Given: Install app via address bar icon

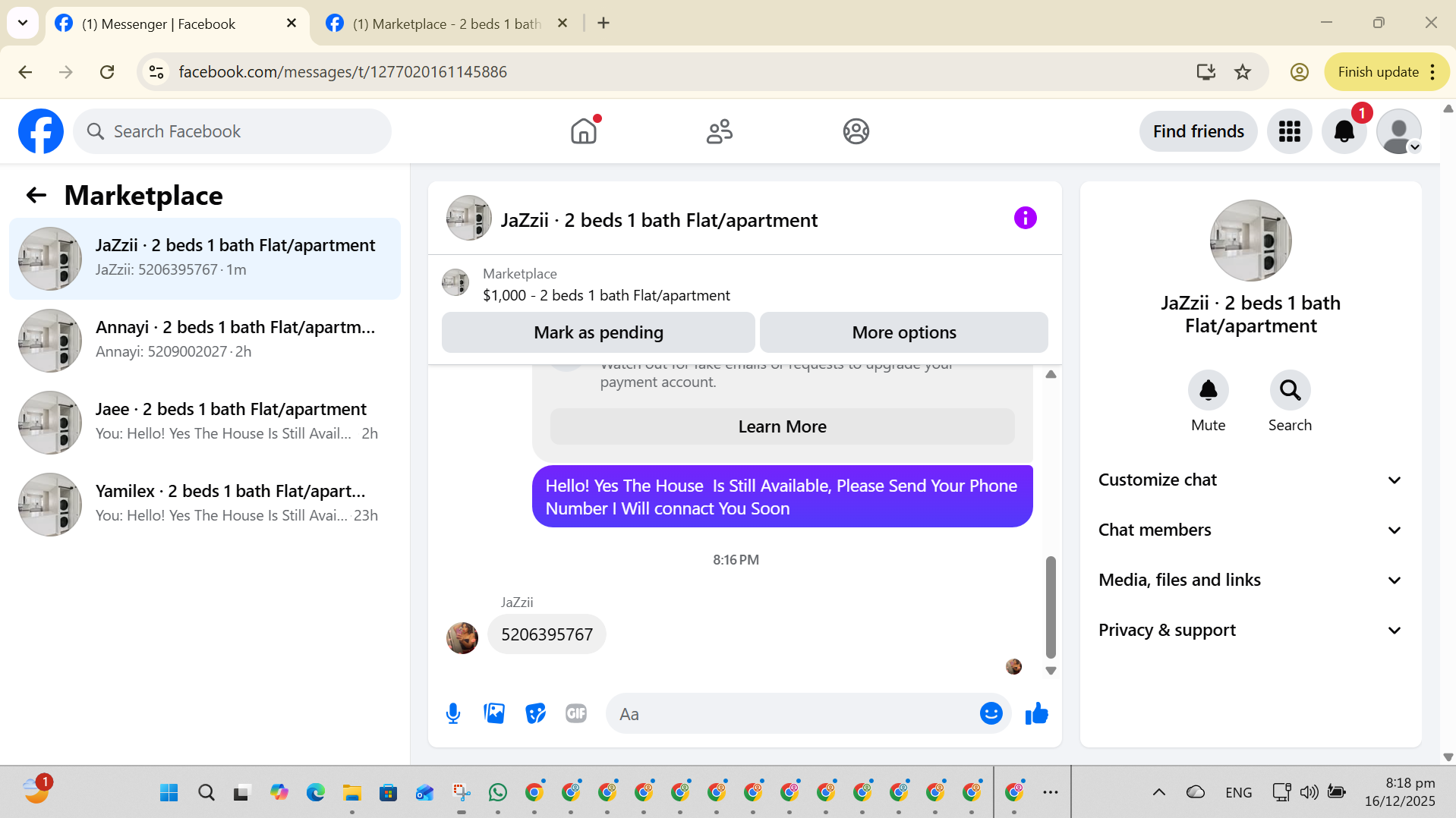Looking at the screenshot, I should pyautogui.click(x=1205, y=72).
